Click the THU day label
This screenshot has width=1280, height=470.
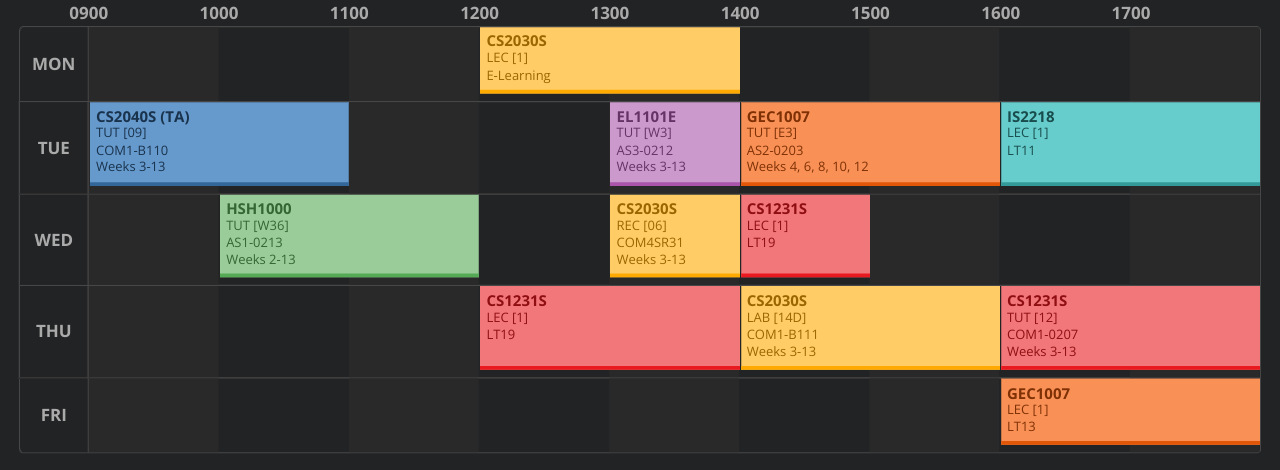[54, 331]
